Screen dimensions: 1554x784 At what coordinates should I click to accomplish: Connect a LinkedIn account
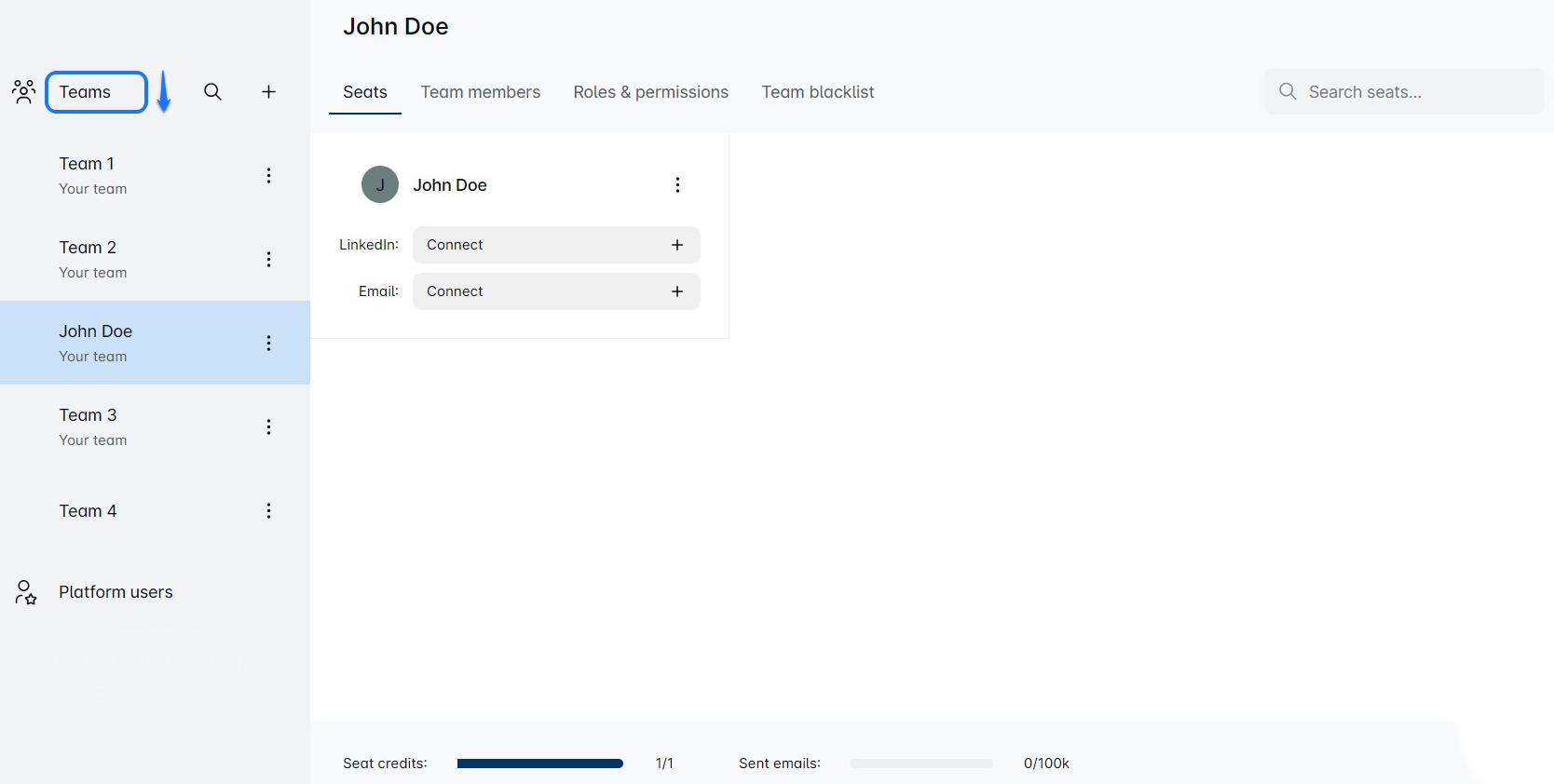point(556,245)
